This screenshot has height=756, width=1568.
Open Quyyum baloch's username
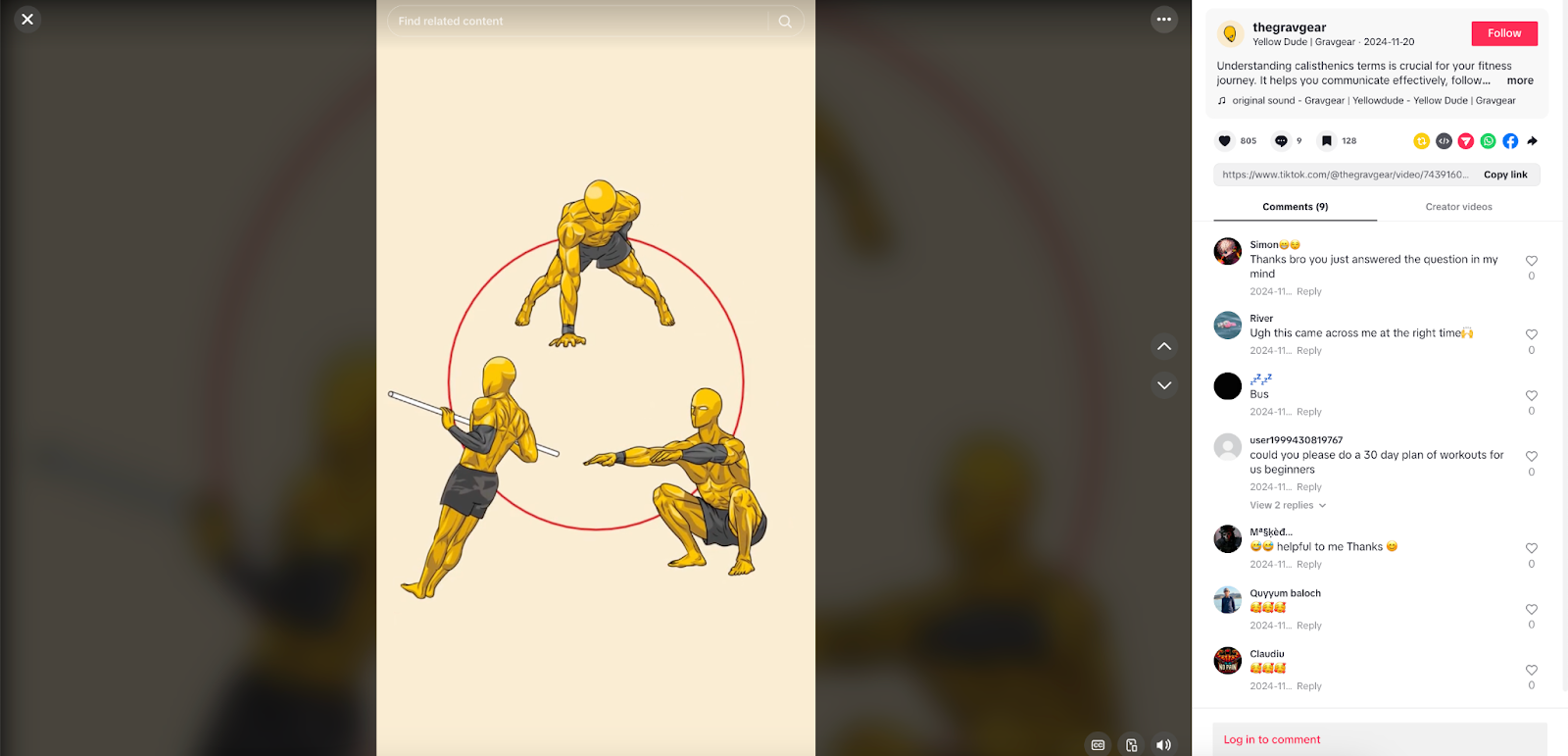(x=1285, y=593)
